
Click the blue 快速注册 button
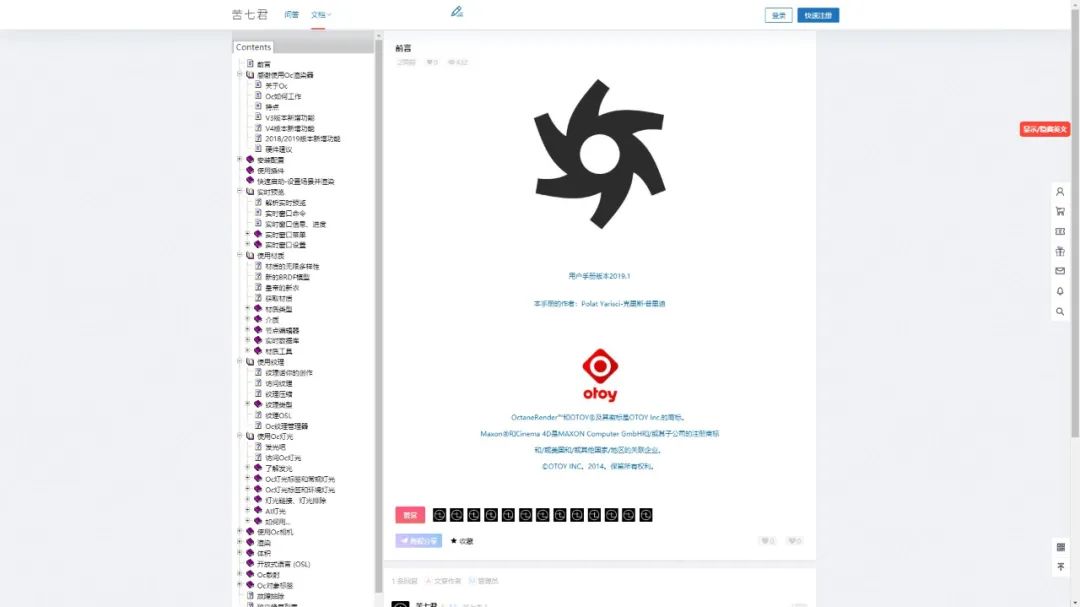tap(818, 15)
